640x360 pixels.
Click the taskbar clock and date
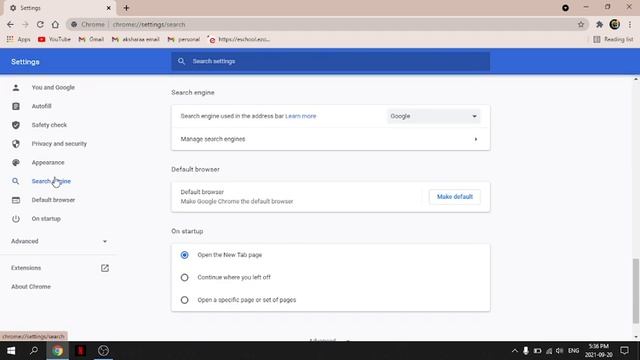[x=599, y=351]
